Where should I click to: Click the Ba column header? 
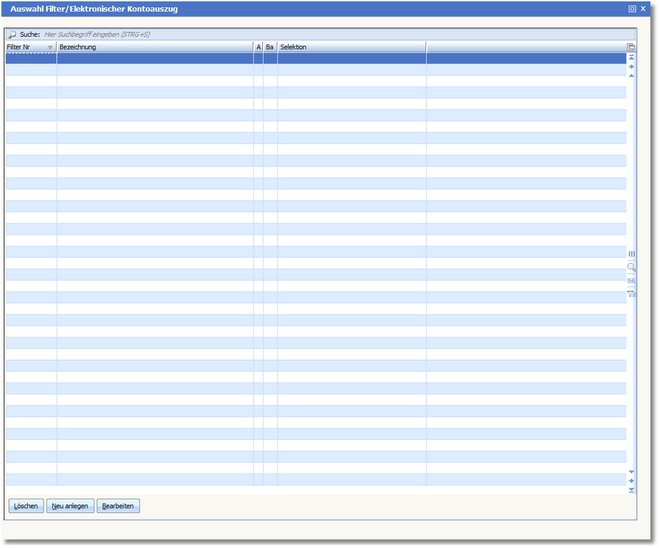[x=270, y=47]
